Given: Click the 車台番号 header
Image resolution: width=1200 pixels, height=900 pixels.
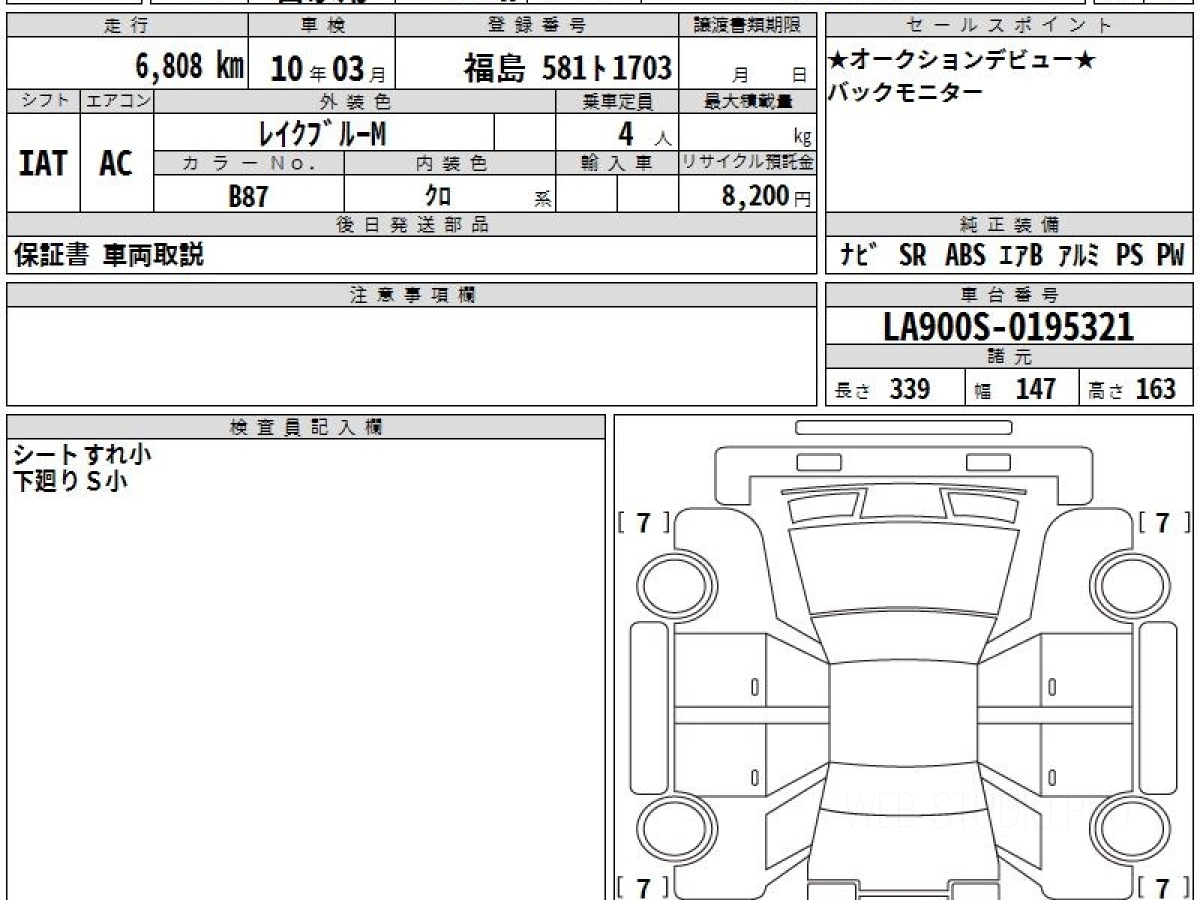Looking at the screenshot, I should [x=1010, y=295].
